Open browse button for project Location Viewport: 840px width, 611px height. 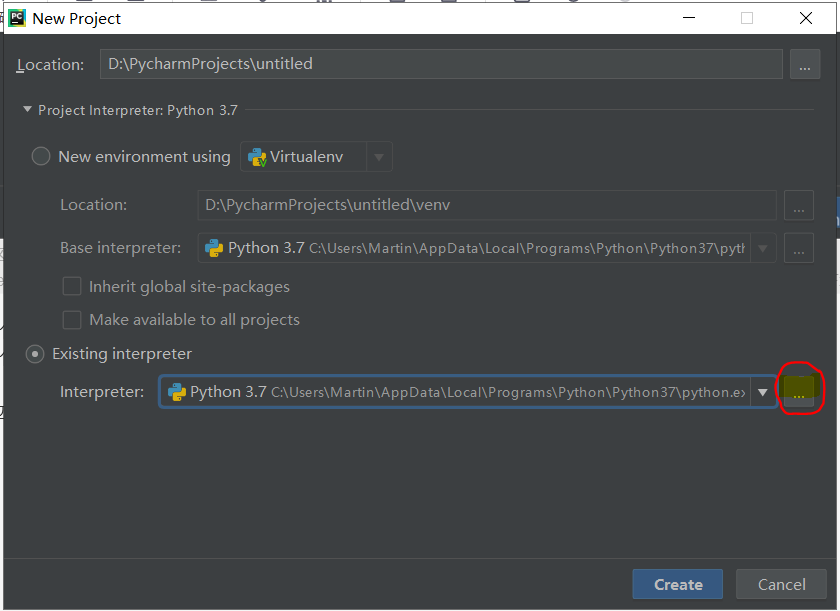805,64
